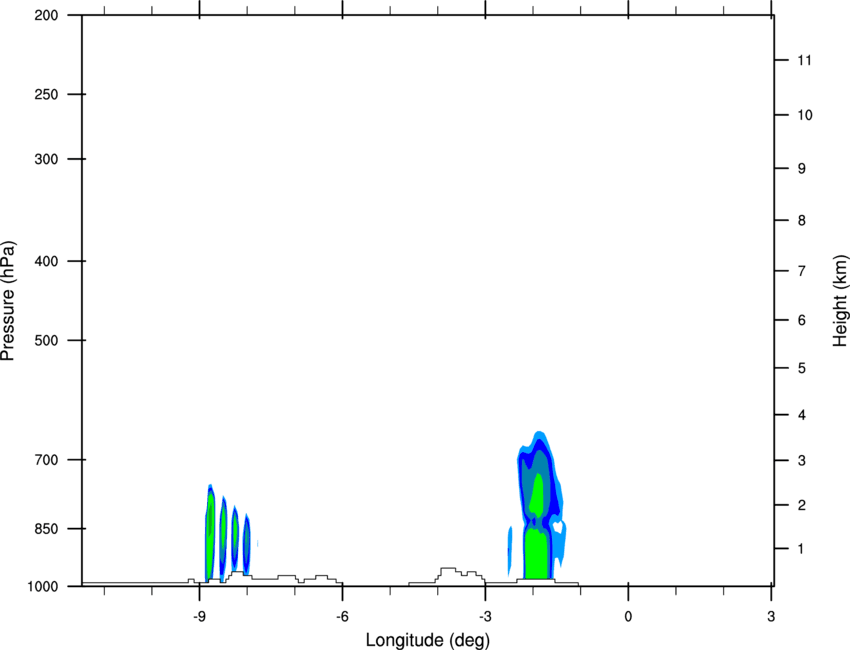Screen dimensions: 850x650
Task: Click the pressure label 250
Action: (x=46, y=94)
